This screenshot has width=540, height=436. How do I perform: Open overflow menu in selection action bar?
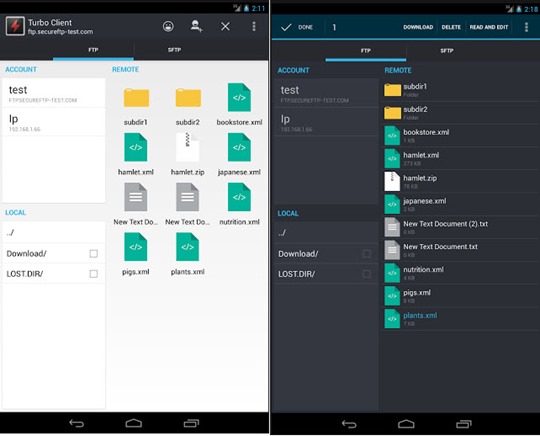tap(526, 27)
